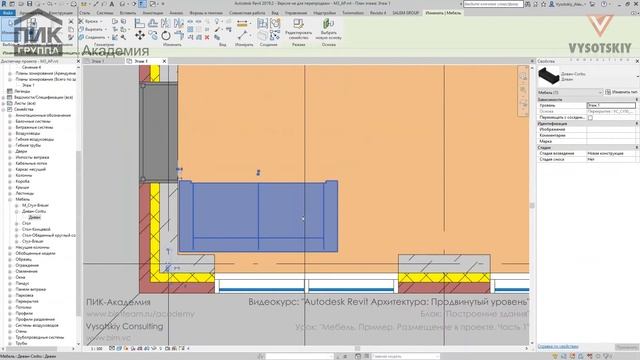This screenshot has width=640, height=360.
Task: Click the Pick New Host icon
Action: 328,24
